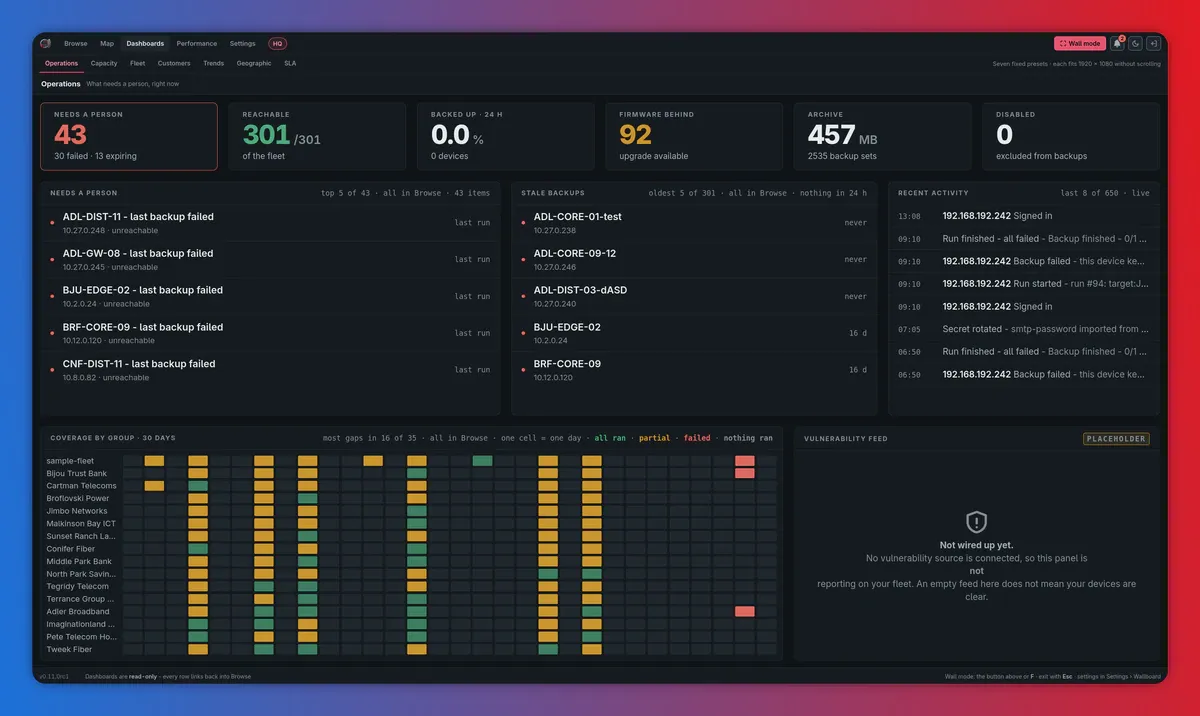Open the Map section
The image size is (1200, 716).
point(107,44)
